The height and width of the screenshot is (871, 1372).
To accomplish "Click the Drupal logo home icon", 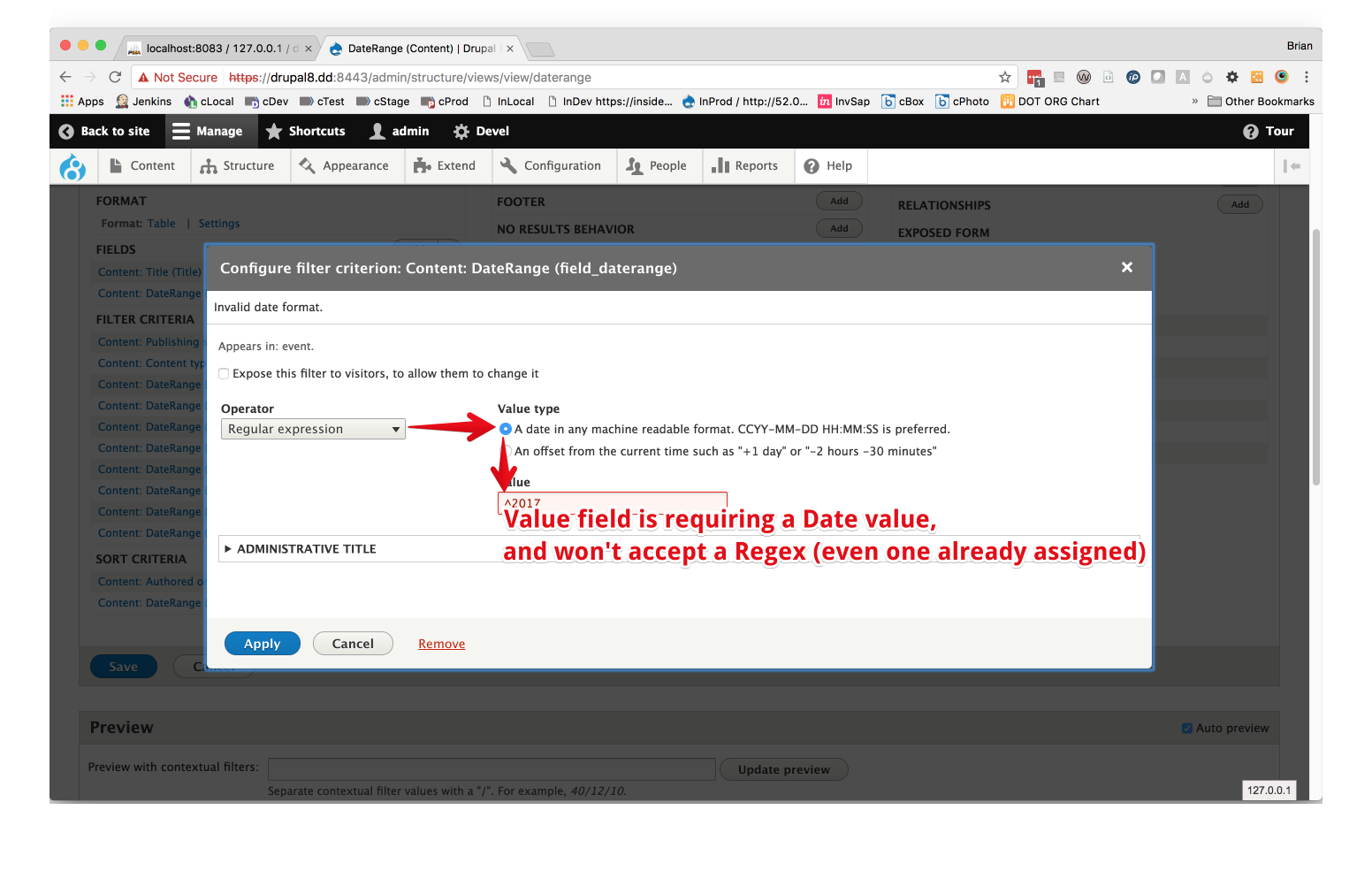I will 72,166.
